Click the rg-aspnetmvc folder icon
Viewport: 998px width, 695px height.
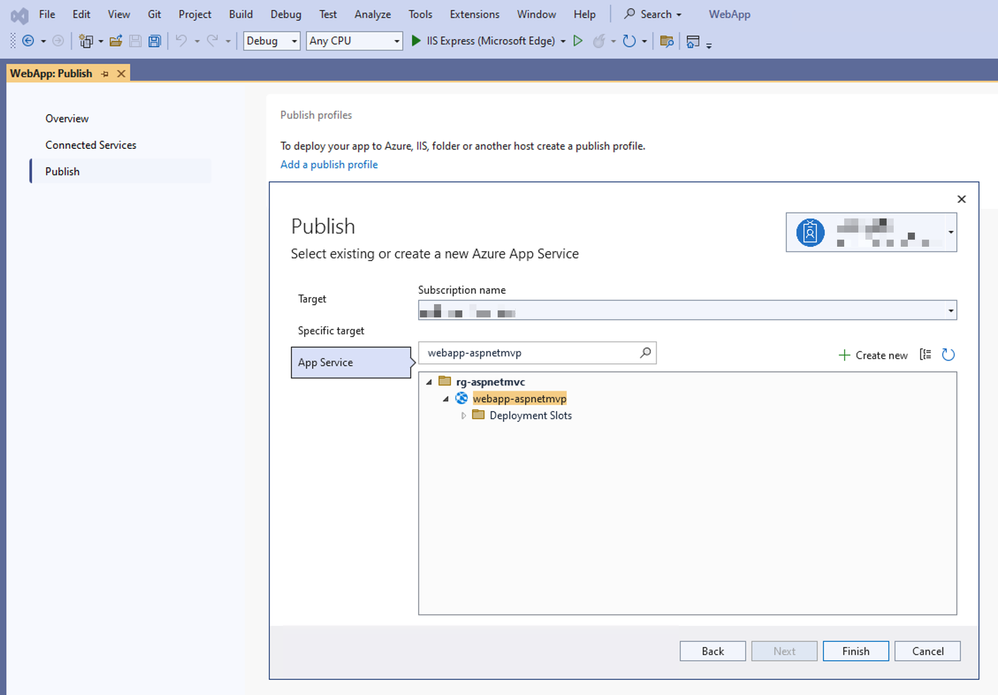445,381
